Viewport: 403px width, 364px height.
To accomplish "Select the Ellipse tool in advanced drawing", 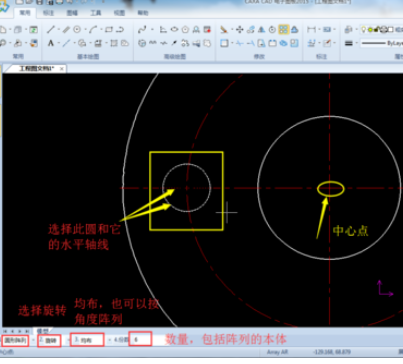I will tap(174, 29).
